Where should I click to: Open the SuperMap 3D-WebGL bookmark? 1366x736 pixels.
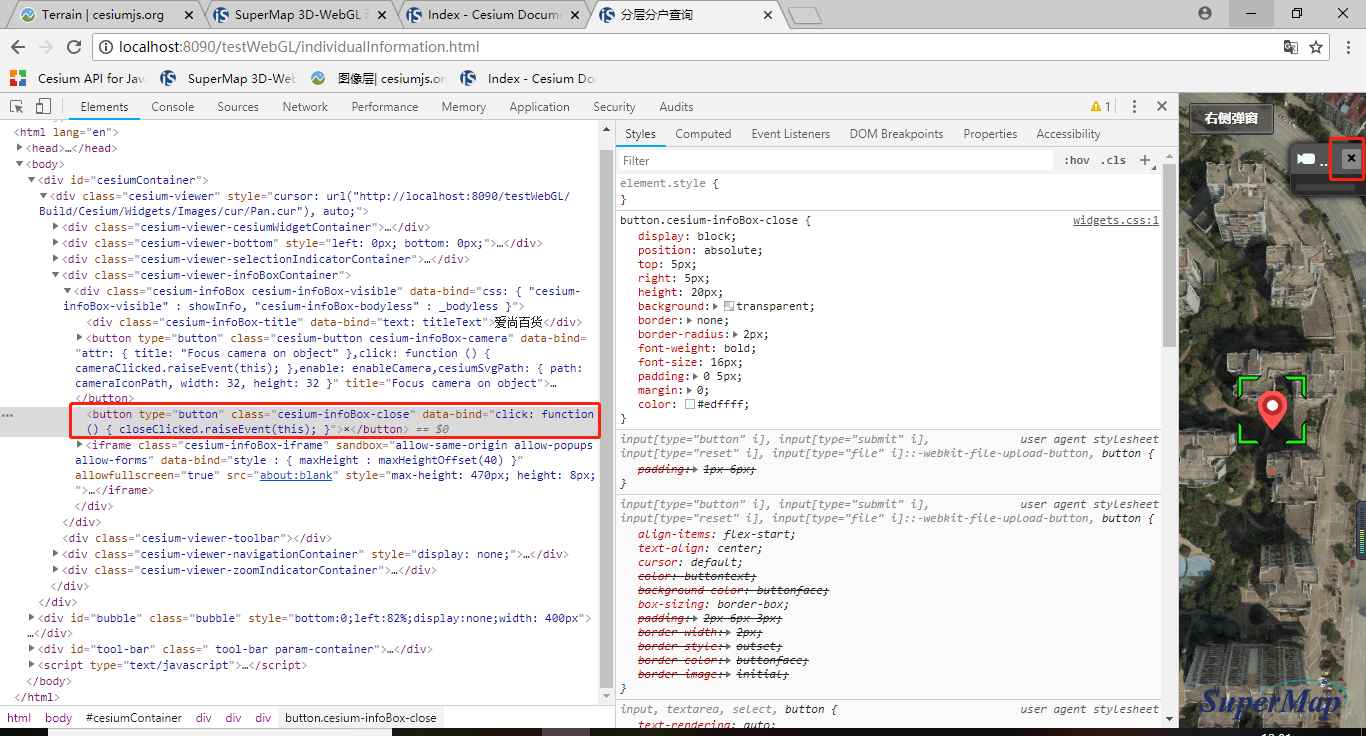(229, 78)
